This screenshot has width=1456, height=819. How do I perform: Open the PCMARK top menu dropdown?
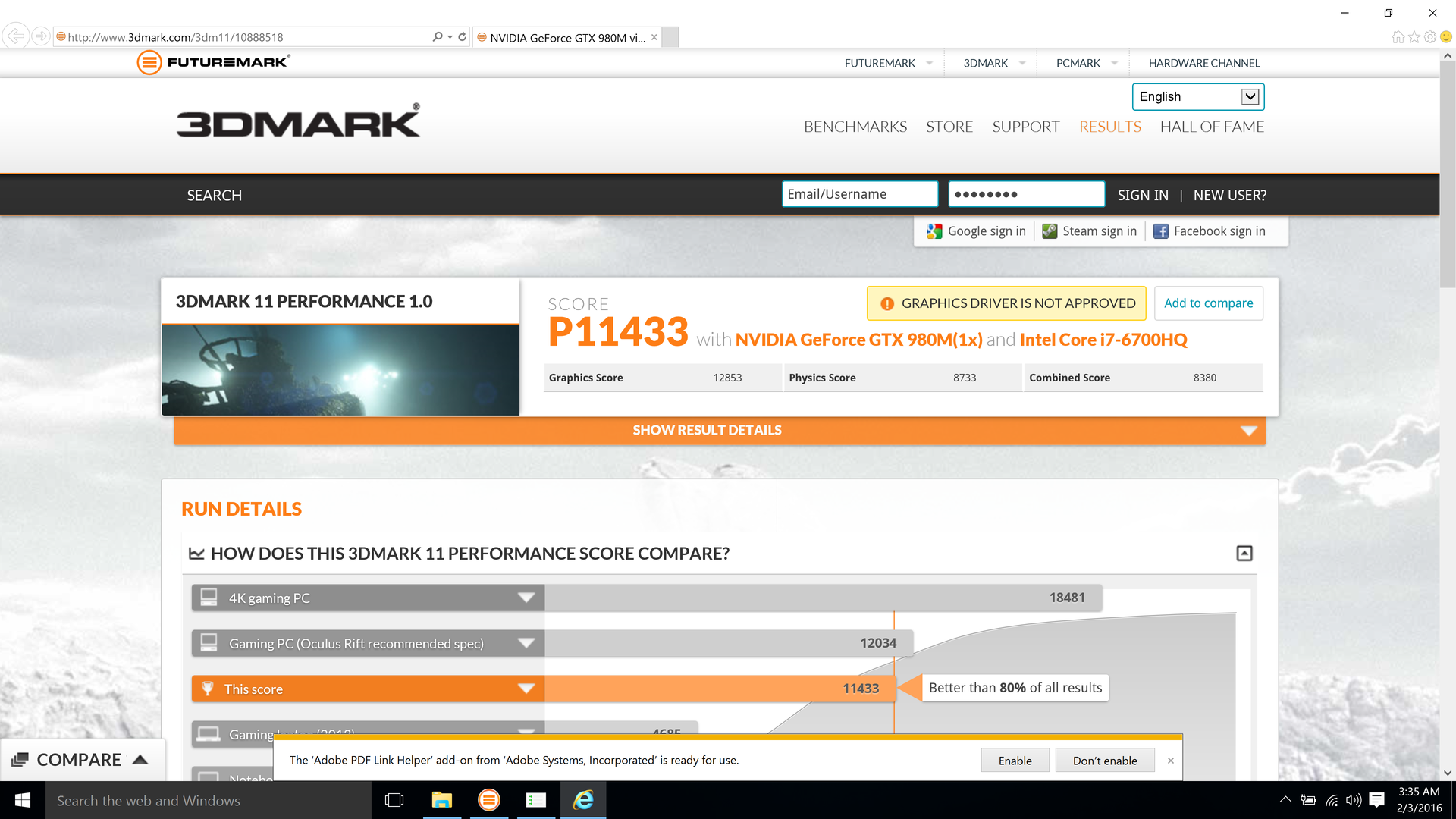click(1087, 63)
